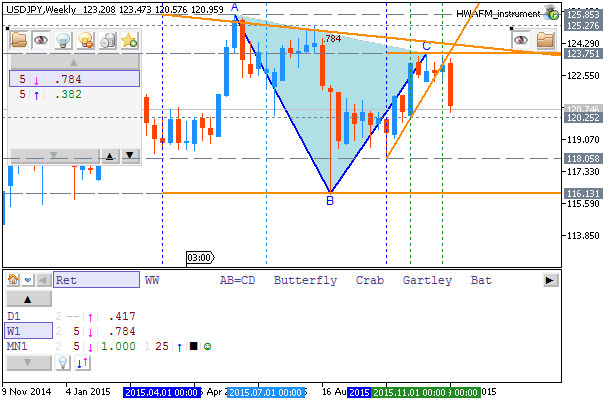
Task: Click the .417 value in the D1 row
Action: click(x=122, y=316)
